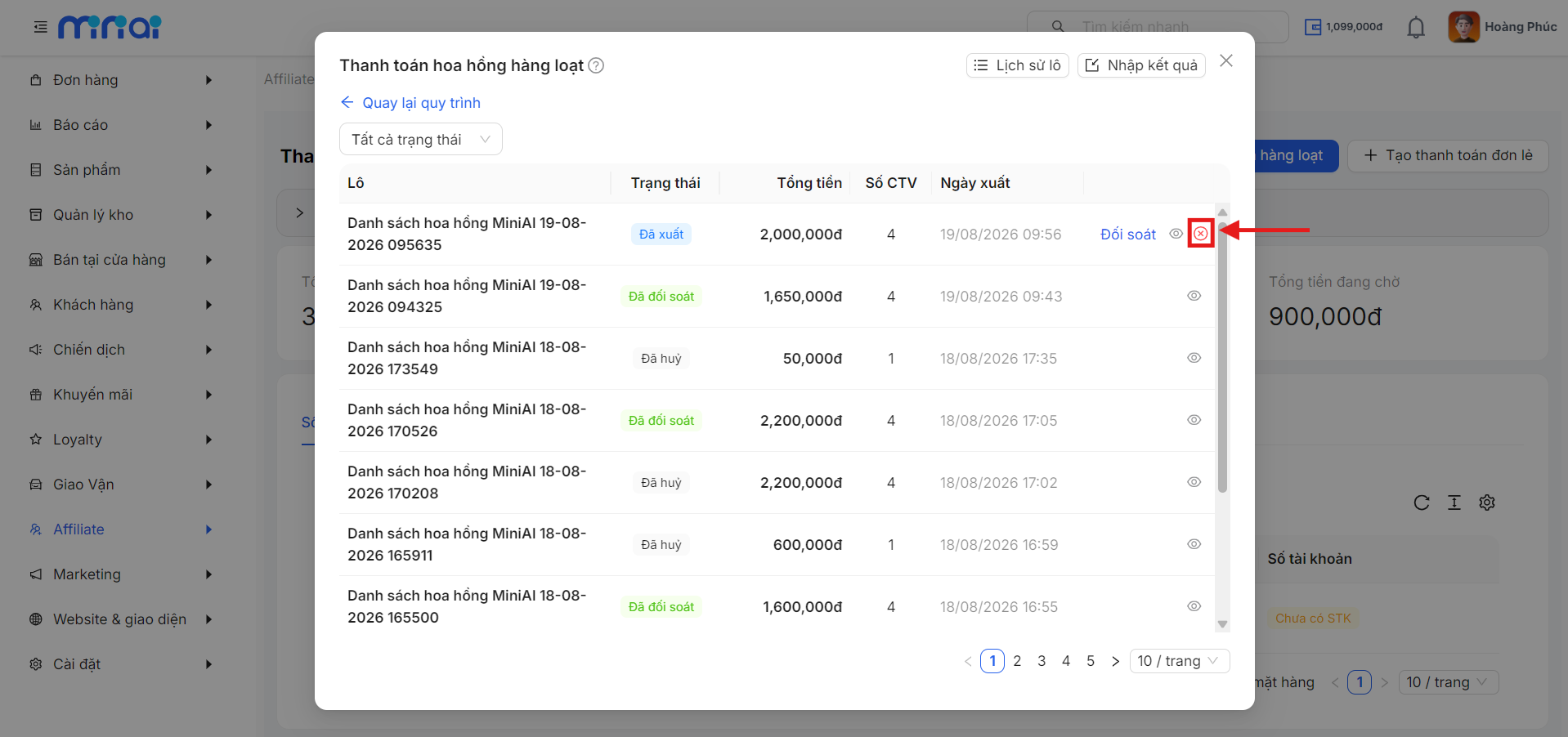The image size is (1568, 737).
Task: Click the refresh icon on the background table toolbar
Action: click(x=1422, y=502)
